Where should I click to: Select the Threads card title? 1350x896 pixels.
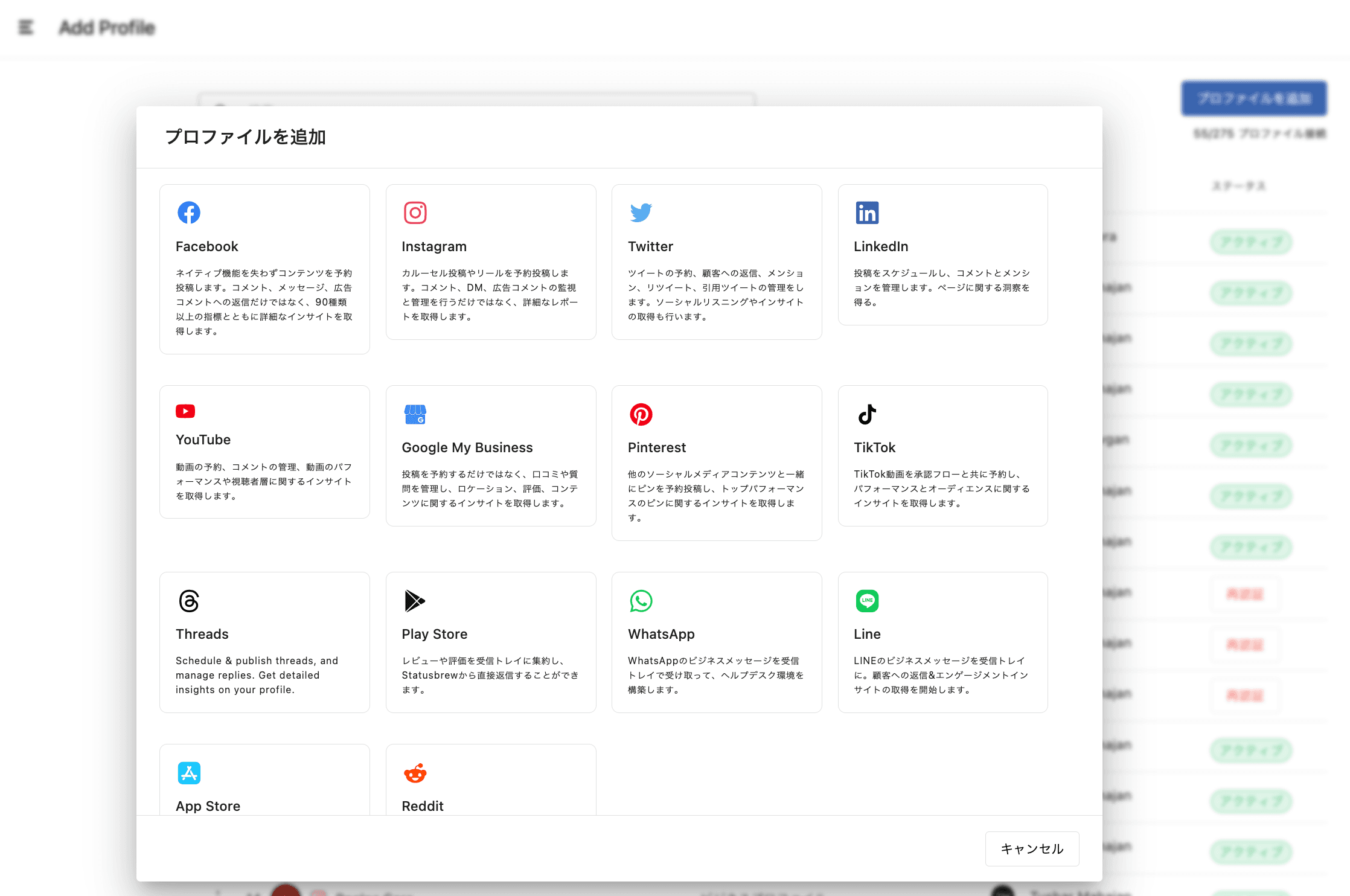click(x=202, y=634)
